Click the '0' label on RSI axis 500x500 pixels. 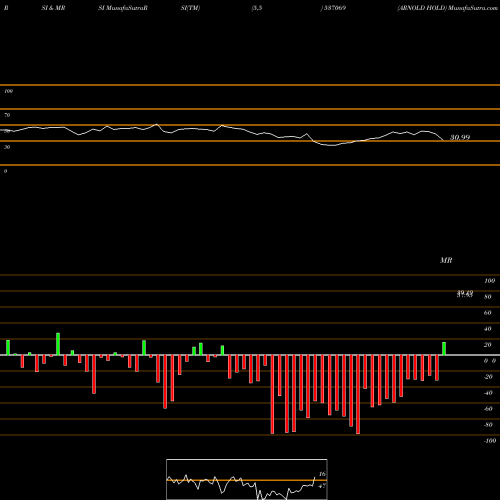click(5, 171)
